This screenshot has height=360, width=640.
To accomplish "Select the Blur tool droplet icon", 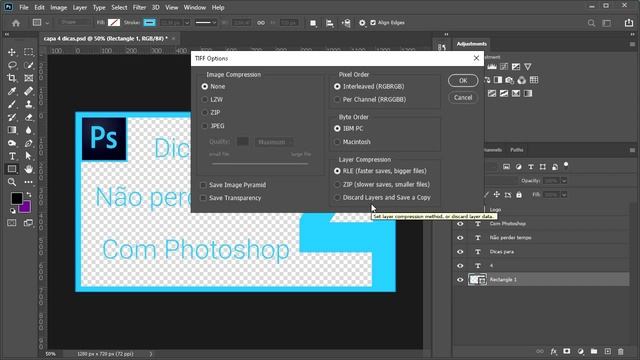I will pos(29,130).
